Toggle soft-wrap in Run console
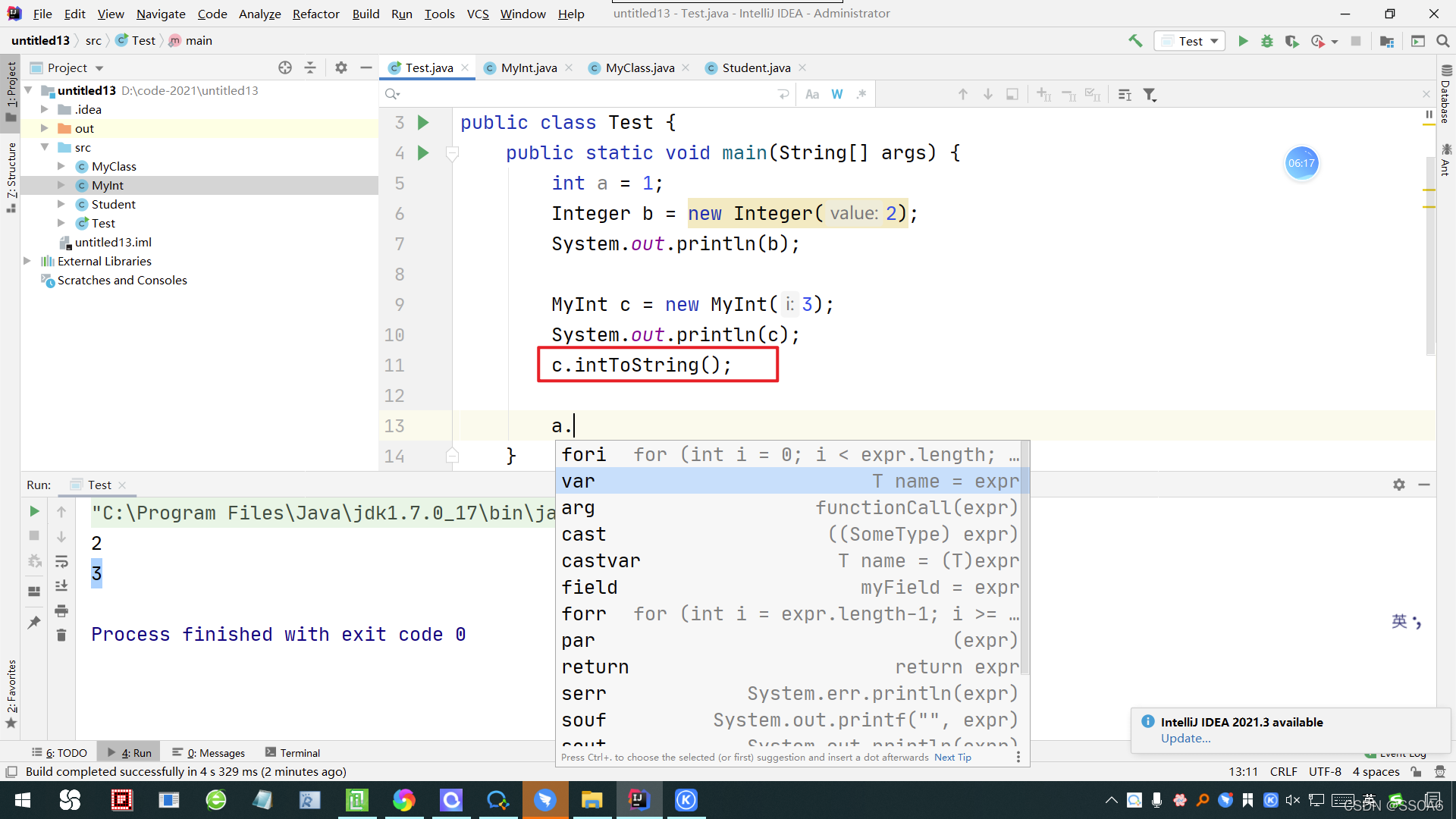 [x=61, y=561]
